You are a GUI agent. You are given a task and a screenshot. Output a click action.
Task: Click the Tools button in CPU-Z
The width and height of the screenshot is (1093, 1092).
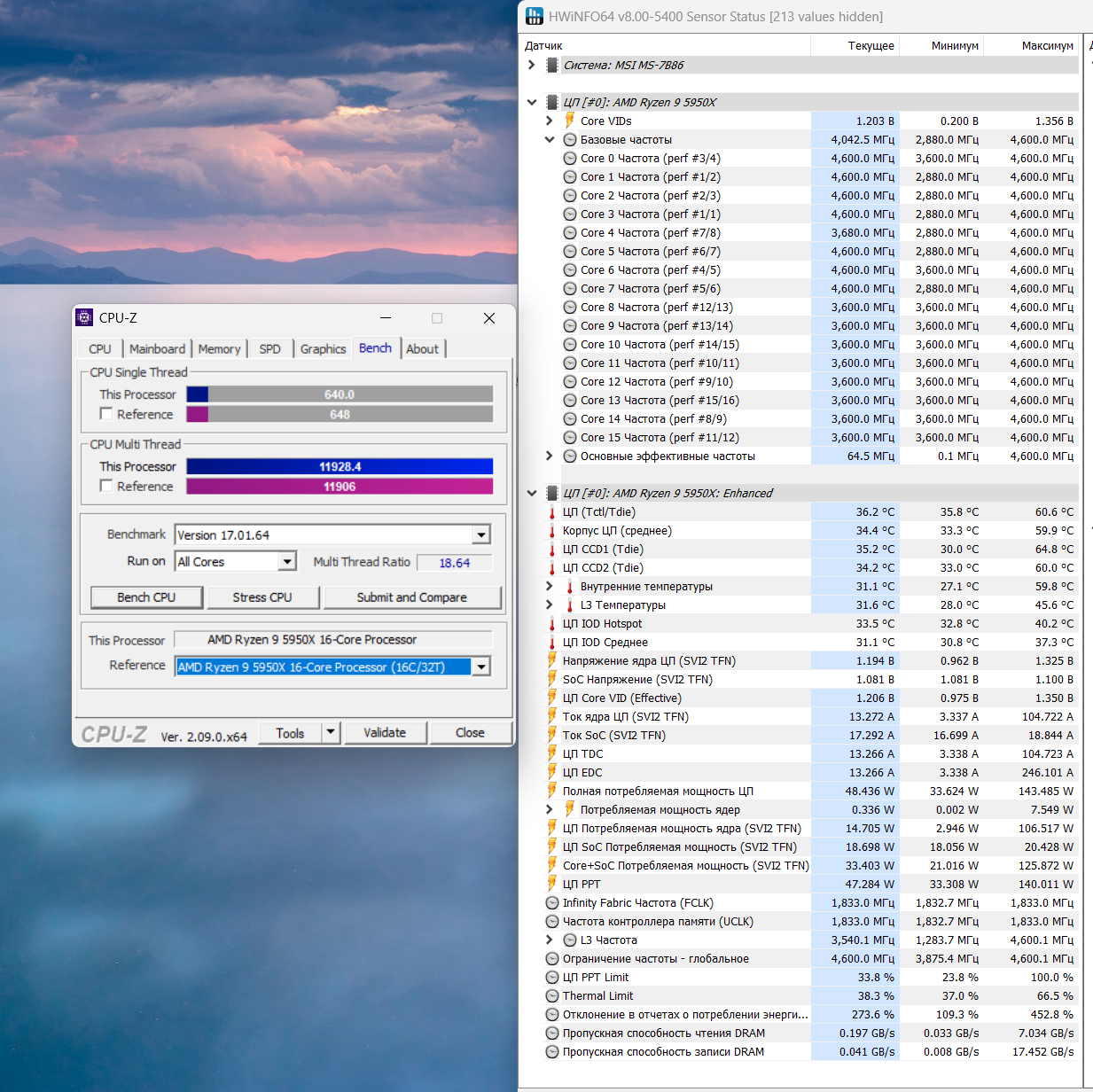pyautogui.click(x=290, y=733)
